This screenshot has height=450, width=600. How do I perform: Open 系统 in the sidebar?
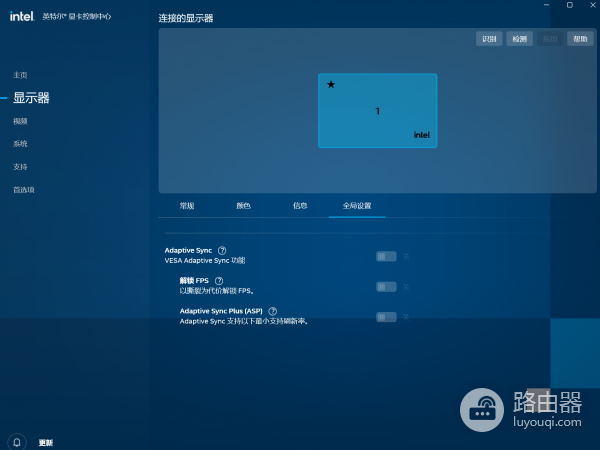pos(20,144)
